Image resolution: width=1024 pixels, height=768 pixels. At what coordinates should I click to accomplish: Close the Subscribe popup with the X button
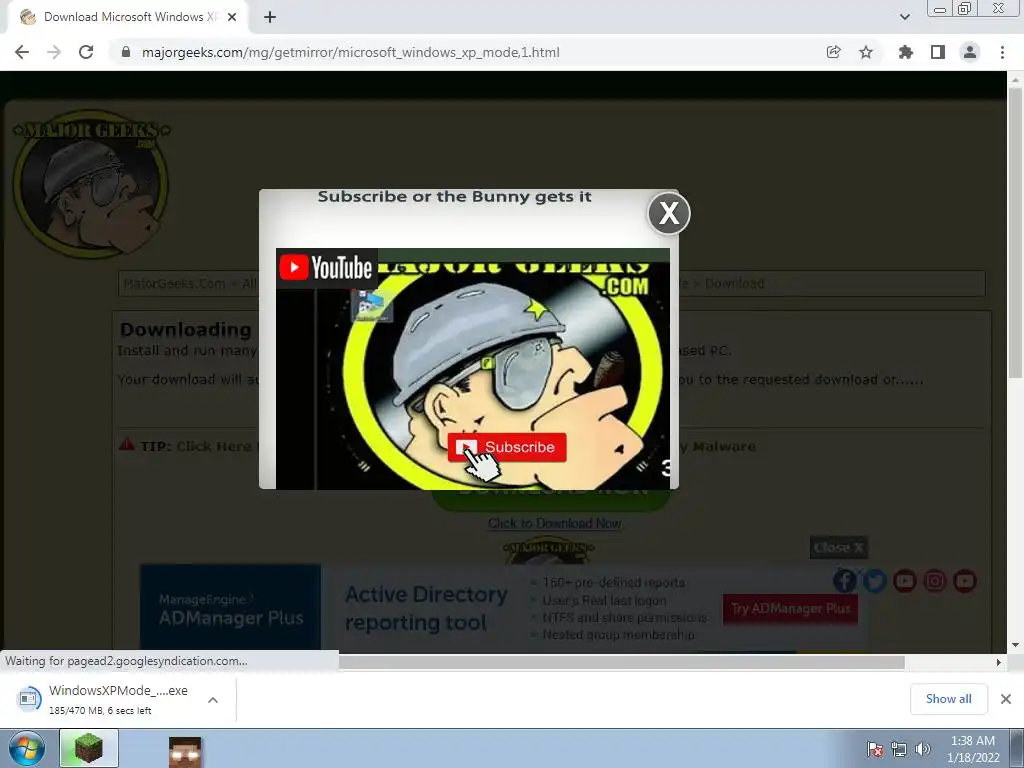(669, 213)
